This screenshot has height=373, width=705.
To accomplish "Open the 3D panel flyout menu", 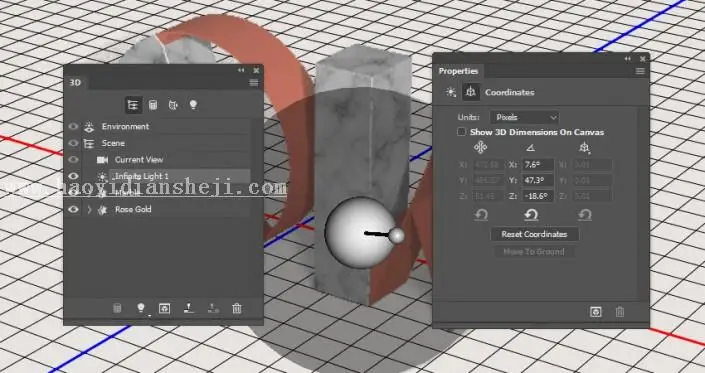I will pos(254,83).
